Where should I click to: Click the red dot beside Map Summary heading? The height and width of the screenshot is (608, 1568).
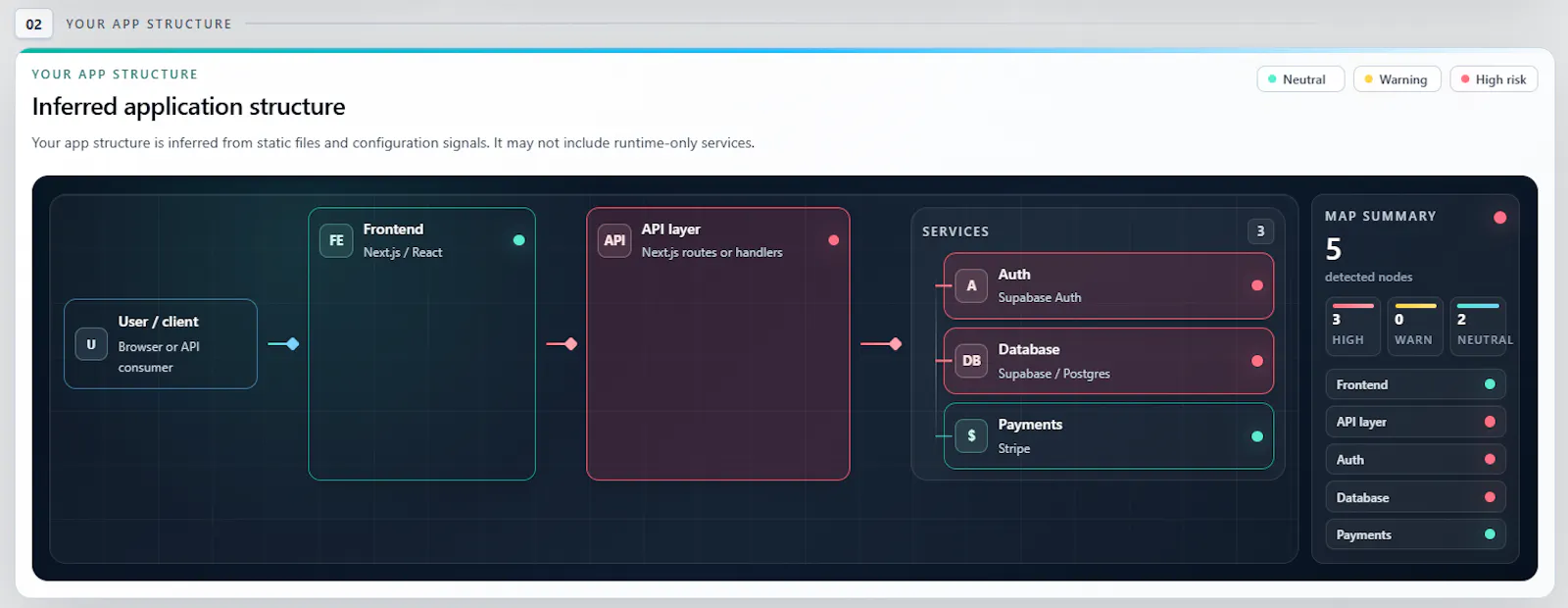pyautogui.click(x=1499, y=218)
